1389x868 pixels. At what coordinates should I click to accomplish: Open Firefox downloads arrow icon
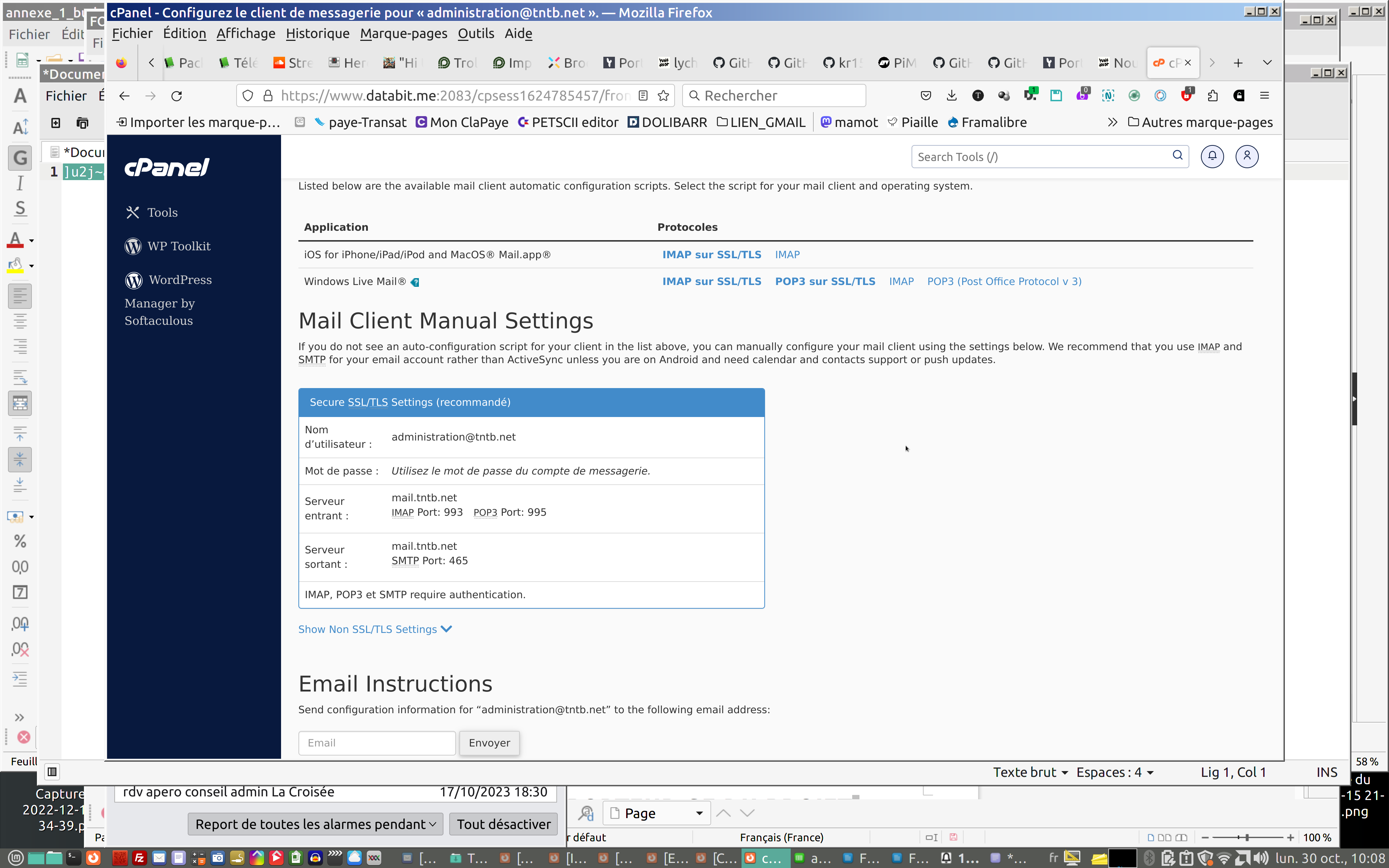tap(952, 96)
